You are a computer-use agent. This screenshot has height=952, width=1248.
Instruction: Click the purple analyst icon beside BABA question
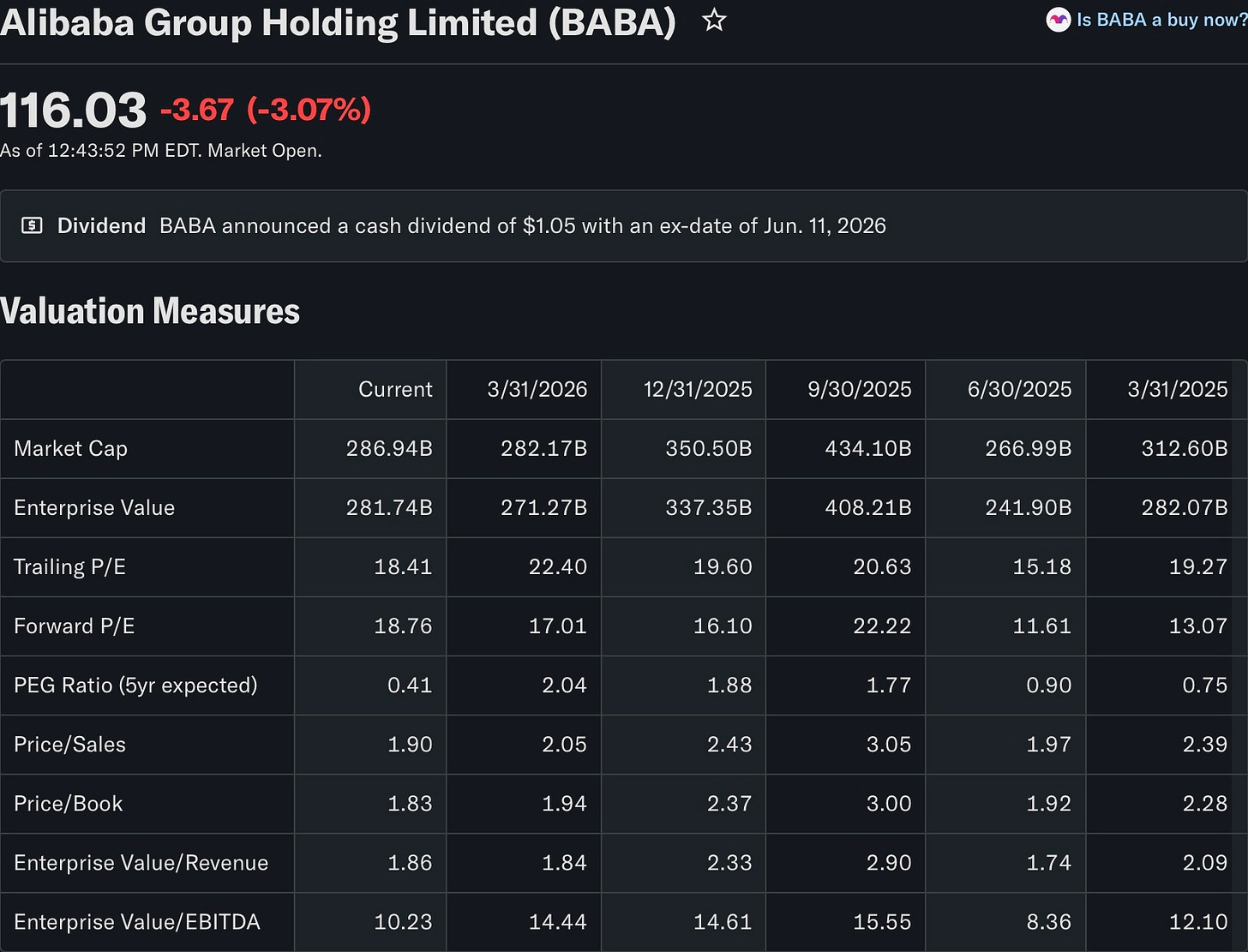point(1059,20)
